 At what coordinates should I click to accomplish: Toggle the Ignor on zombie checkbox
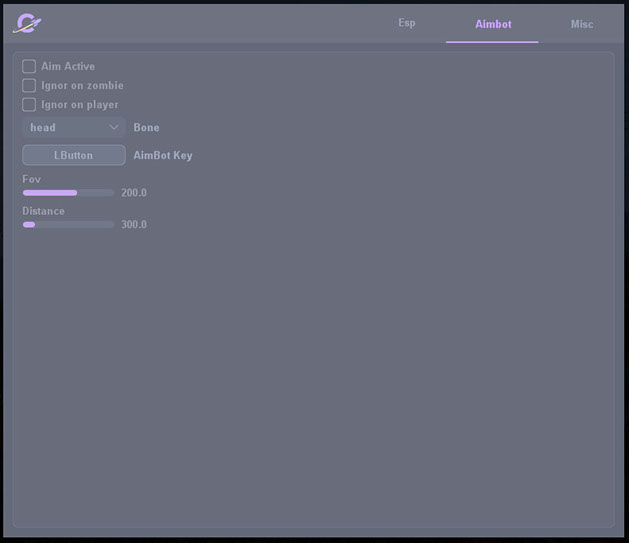[x=29, y=85]
